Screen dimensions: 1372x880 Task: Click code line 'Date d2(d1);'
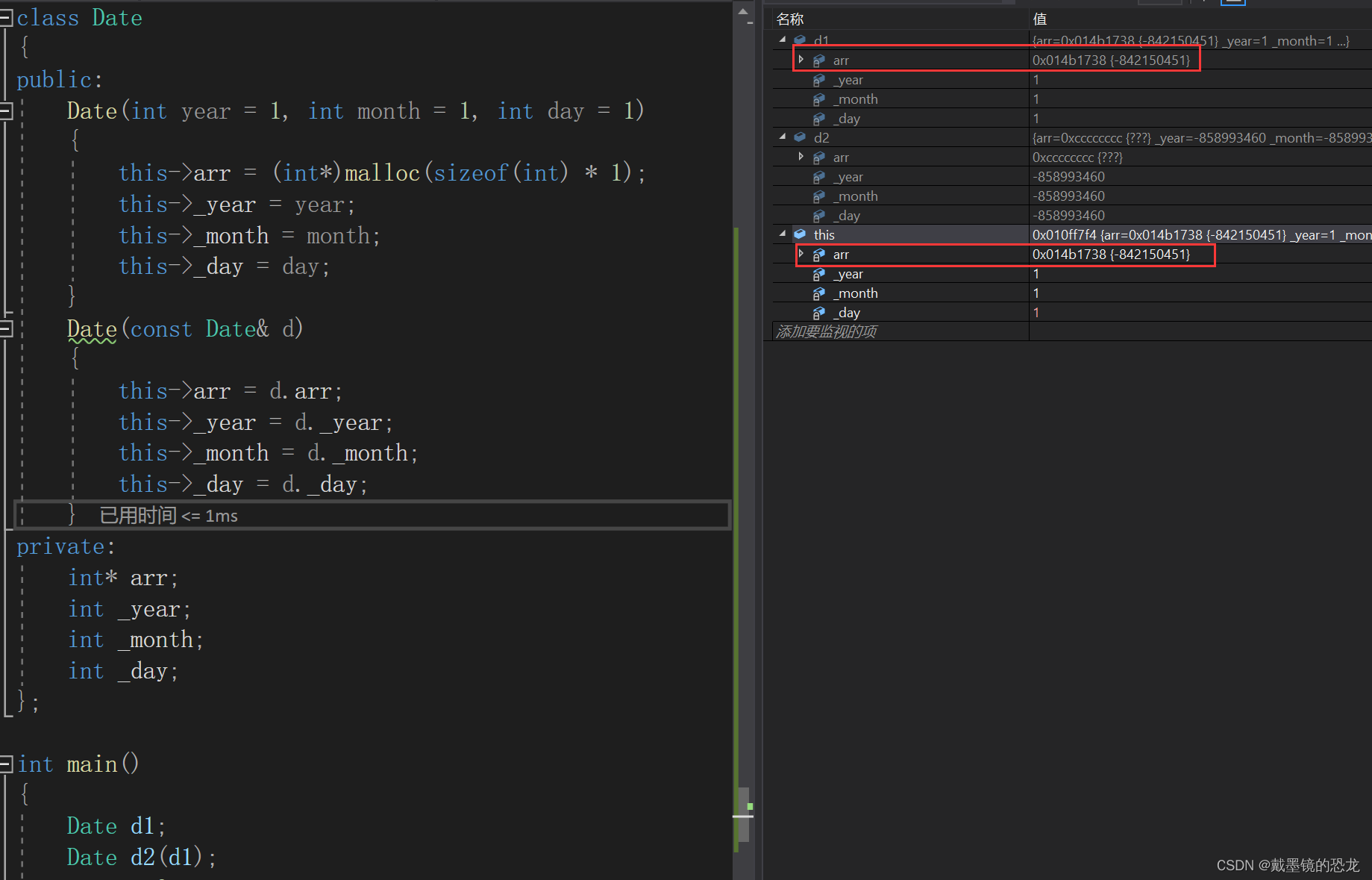(x=142, y=857)
